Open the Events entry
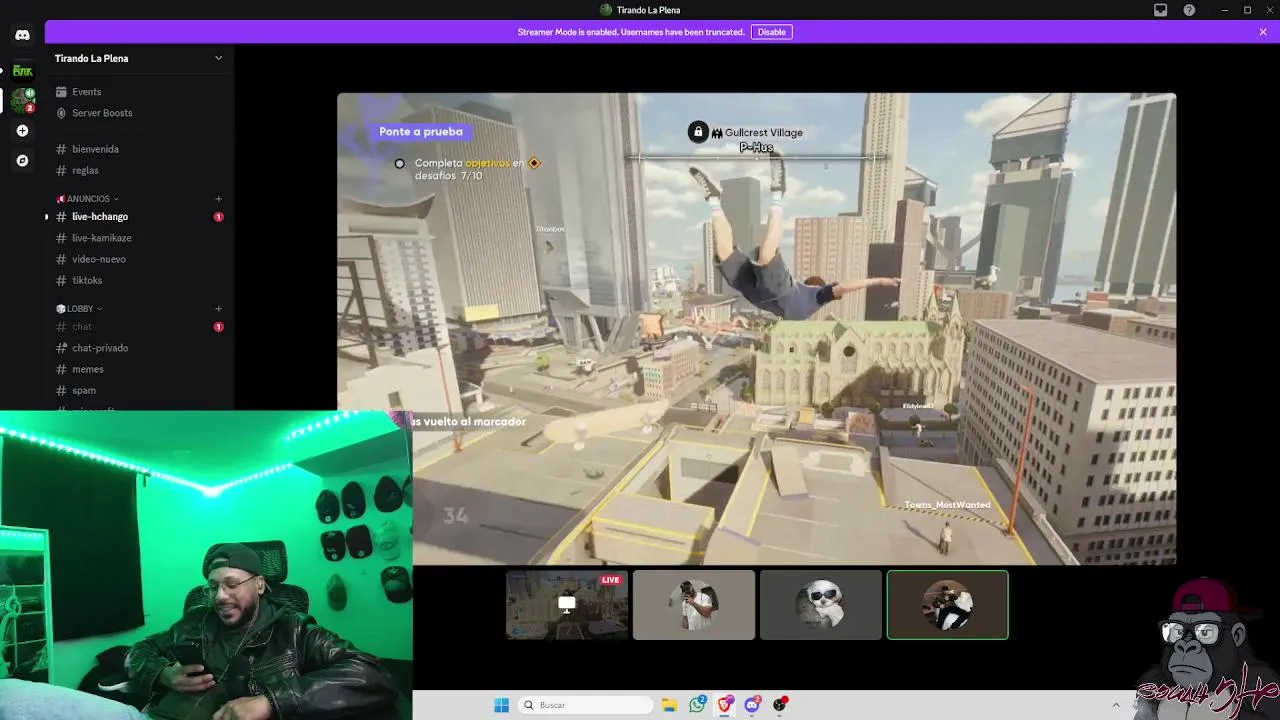This screenshot has height=720, width=1280. tap(139, 92)
